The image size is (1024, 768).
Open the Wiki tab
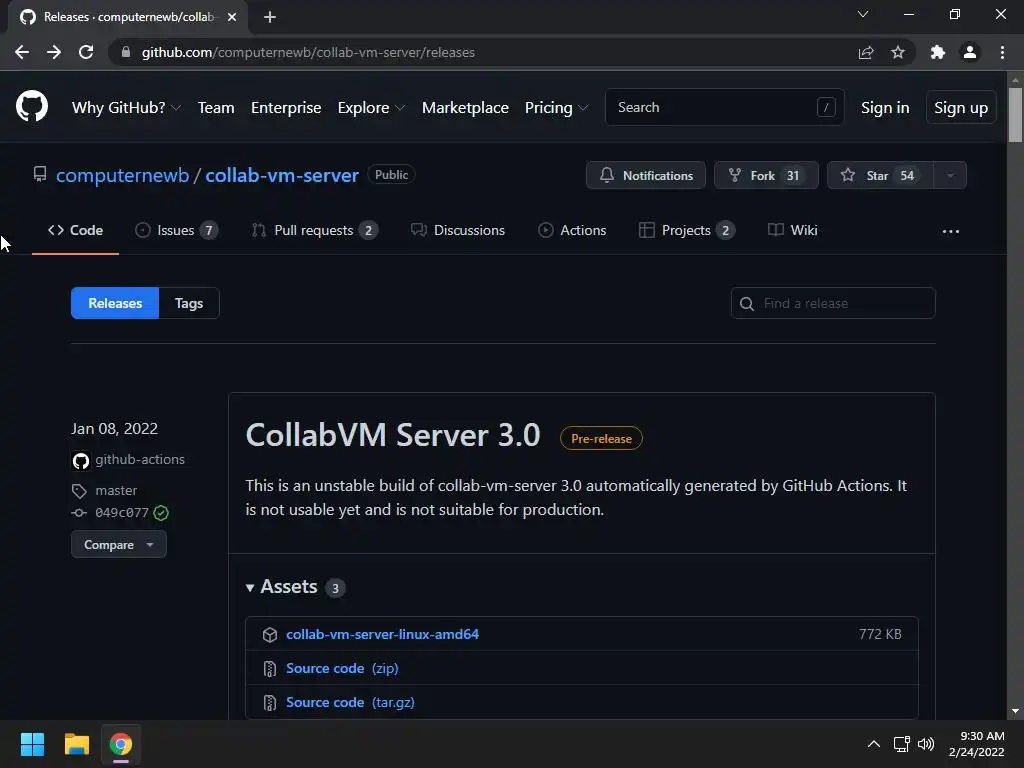(x=793, y=231)
